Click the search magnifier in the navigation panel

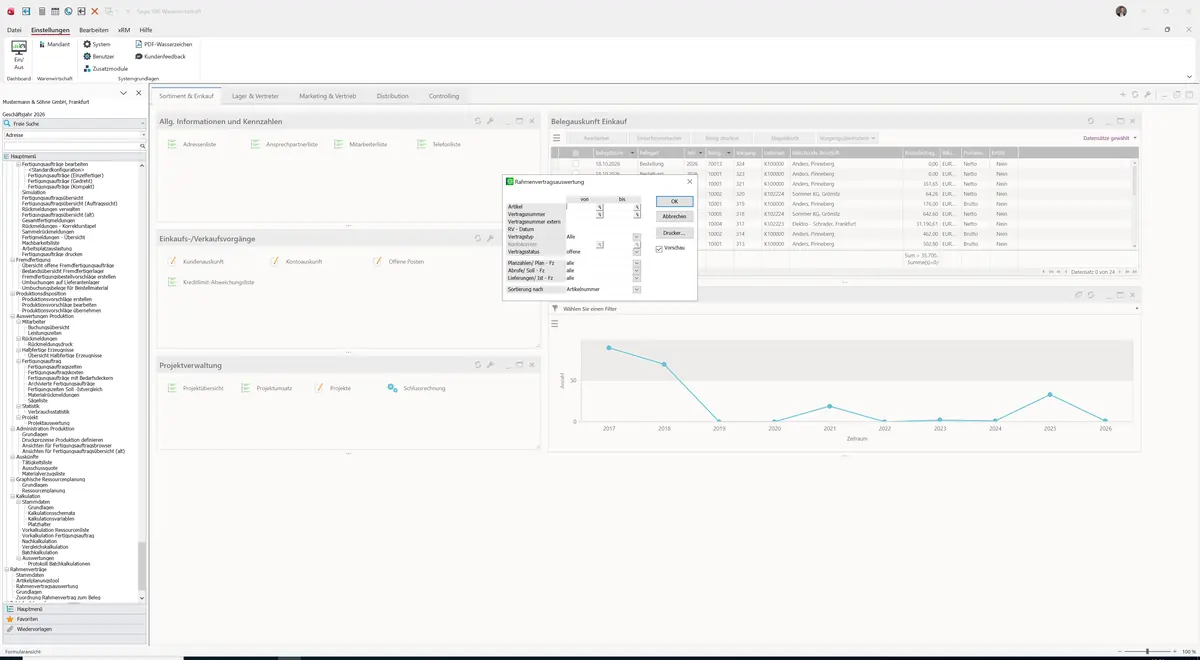tap(143, 146)
